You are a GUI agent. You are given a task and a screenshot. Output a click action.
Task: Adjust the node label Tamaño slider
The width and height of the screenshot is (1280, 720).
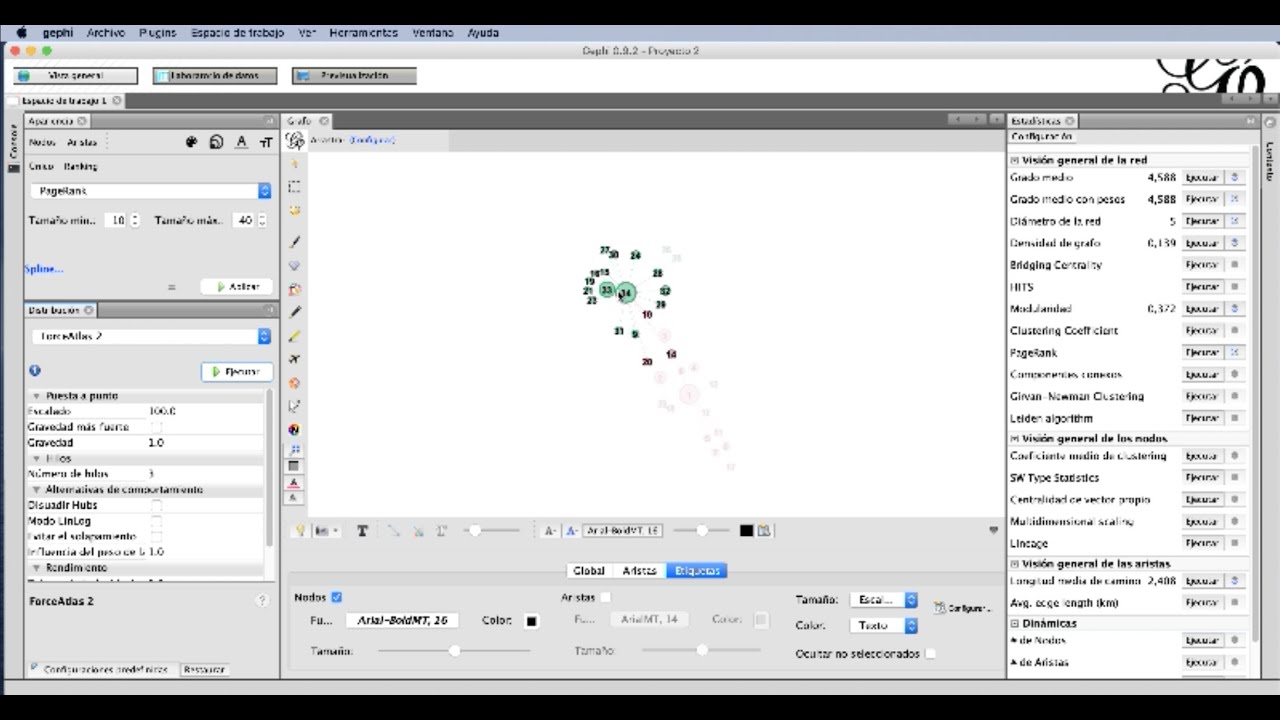pyautogui.click(x=454, y=651)
